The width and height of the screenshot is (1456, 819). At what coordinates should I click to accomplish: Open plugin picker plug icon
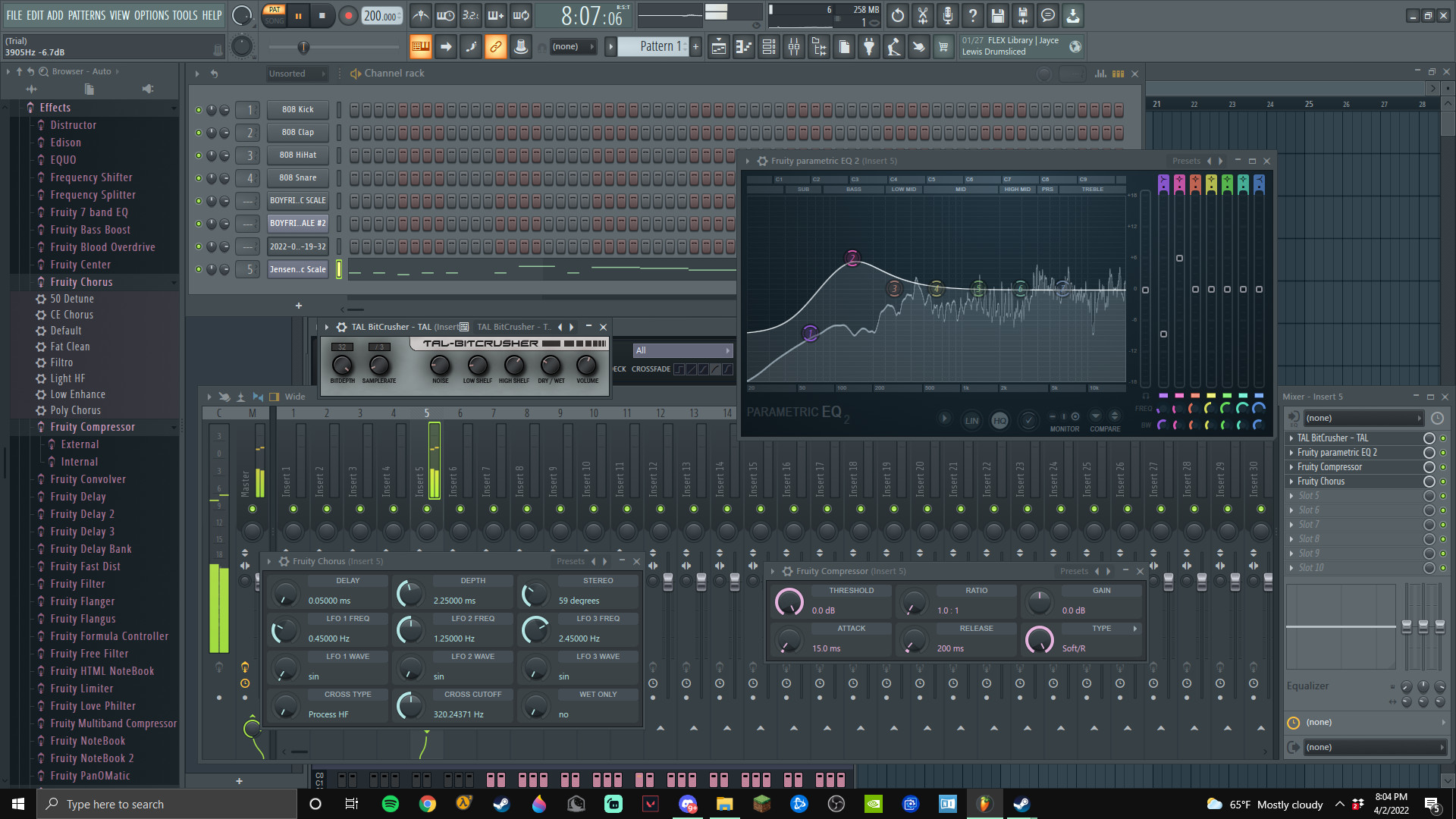tap(869, 47)
